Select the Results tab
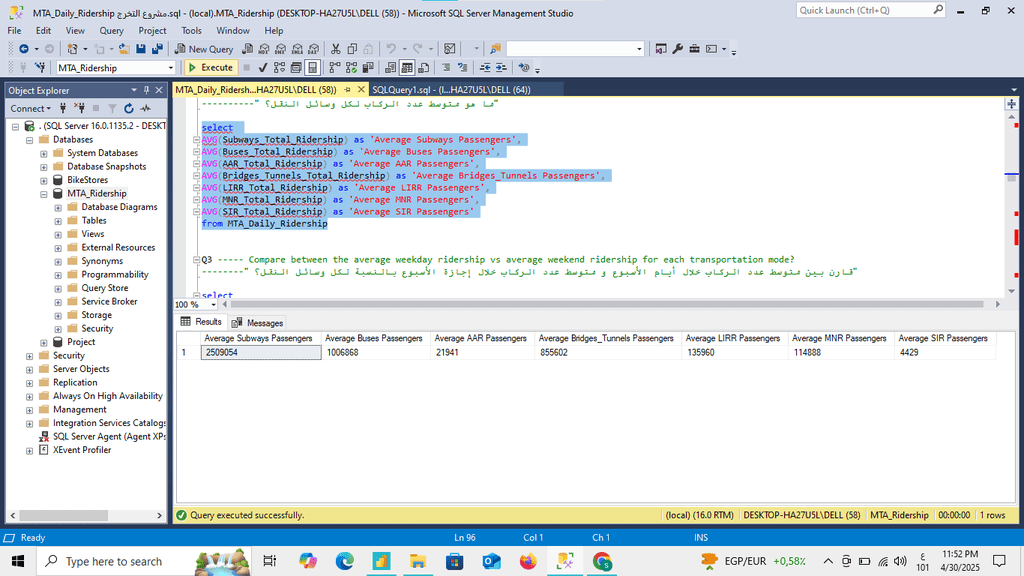Screen dimensions: 1024x576 pos(202,322)
